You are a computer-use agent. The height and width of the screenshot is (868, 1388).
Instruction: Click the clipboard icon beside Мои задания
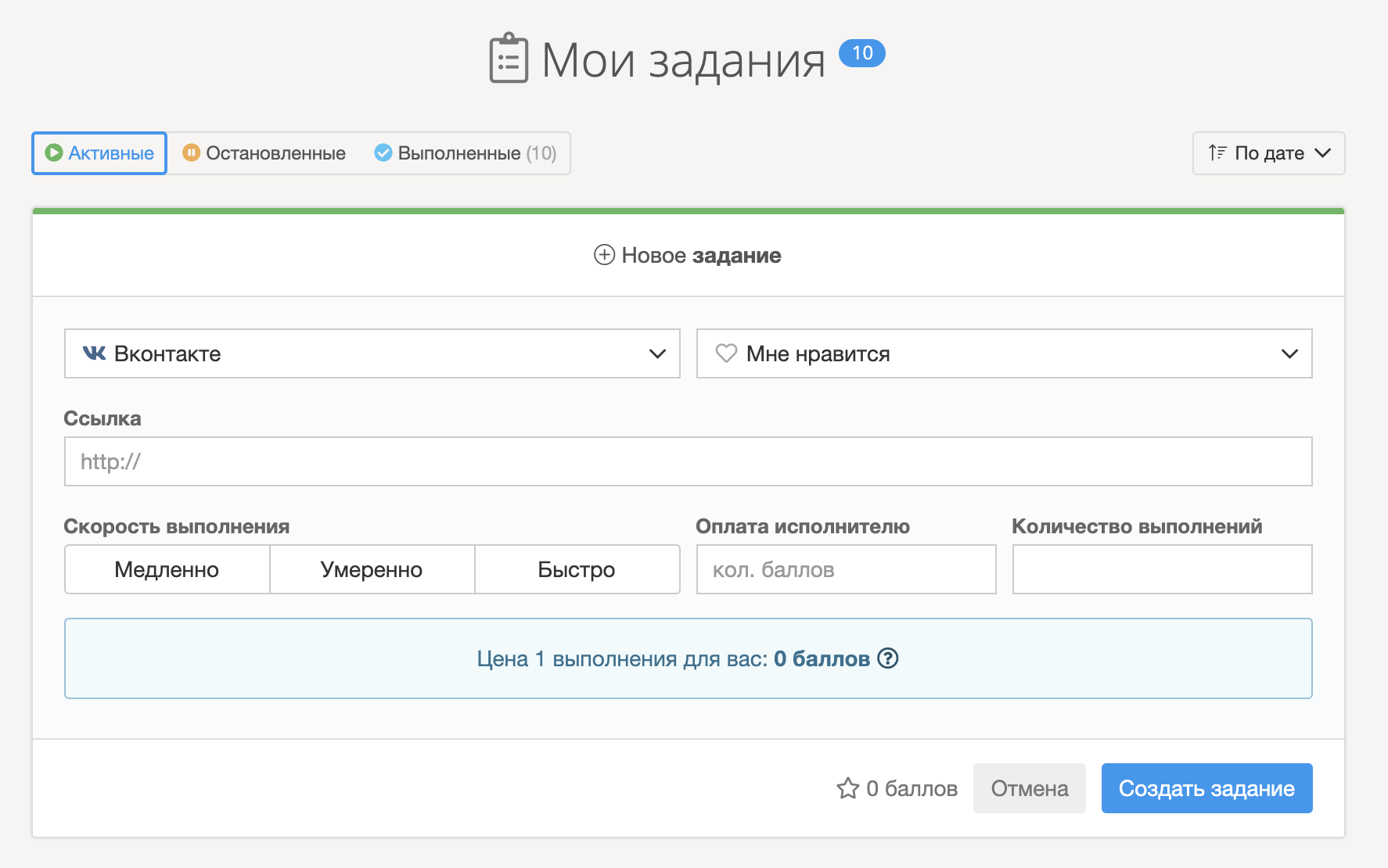coord(509,58)
